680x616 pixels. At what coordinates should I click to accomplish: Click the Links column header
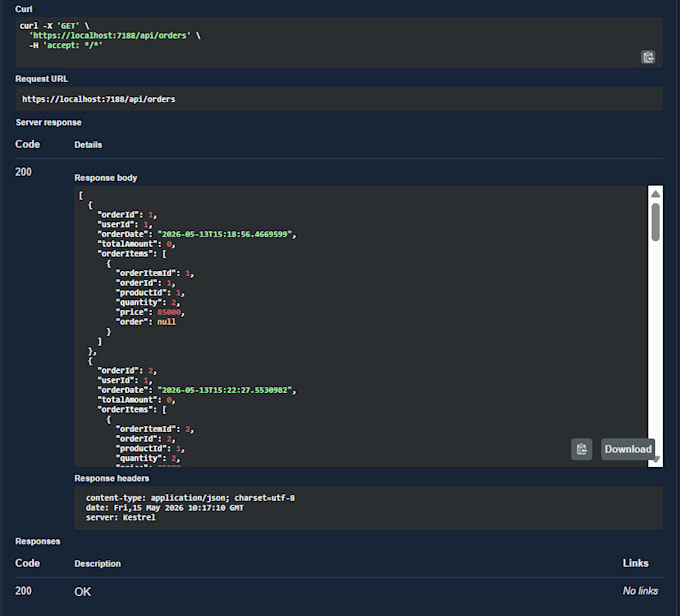coord(636,563)
